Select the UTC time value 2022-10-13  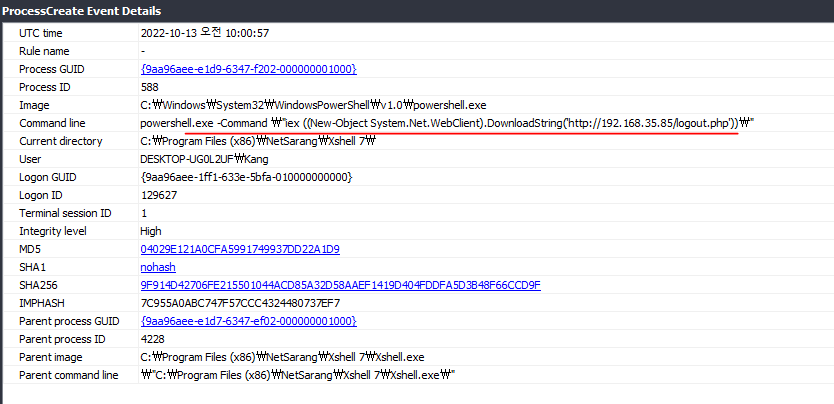[x=205, y=33]
